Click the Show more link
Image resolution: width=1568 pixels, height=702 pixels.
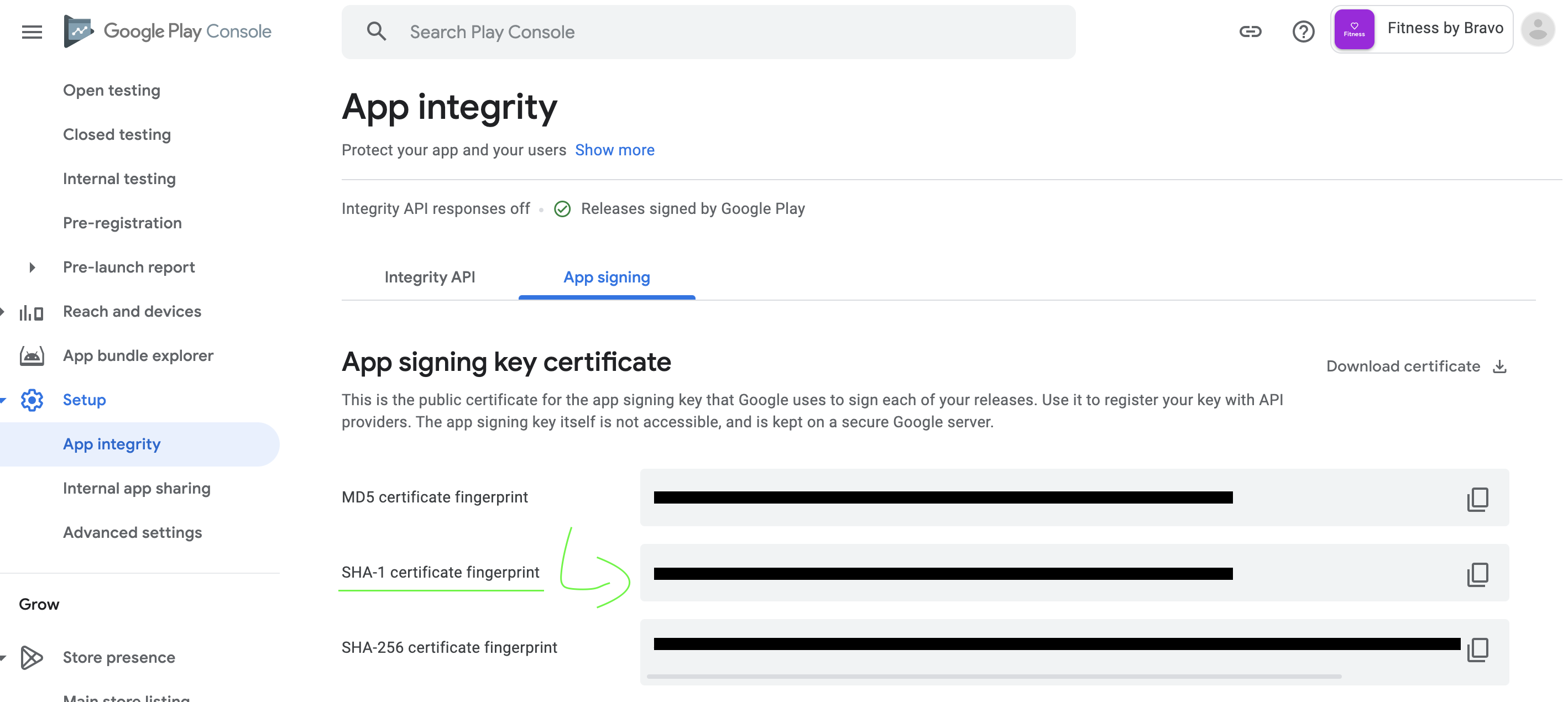tap(614, 150)
